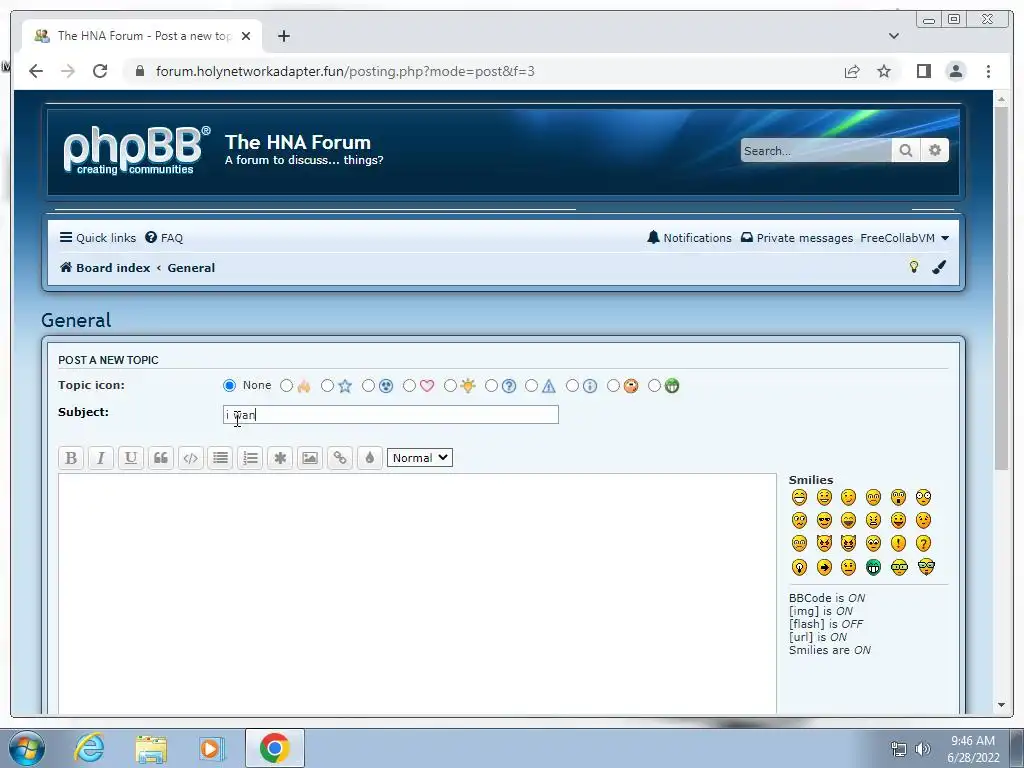
Task: Open the FAQ page
Action: (164, 238)
